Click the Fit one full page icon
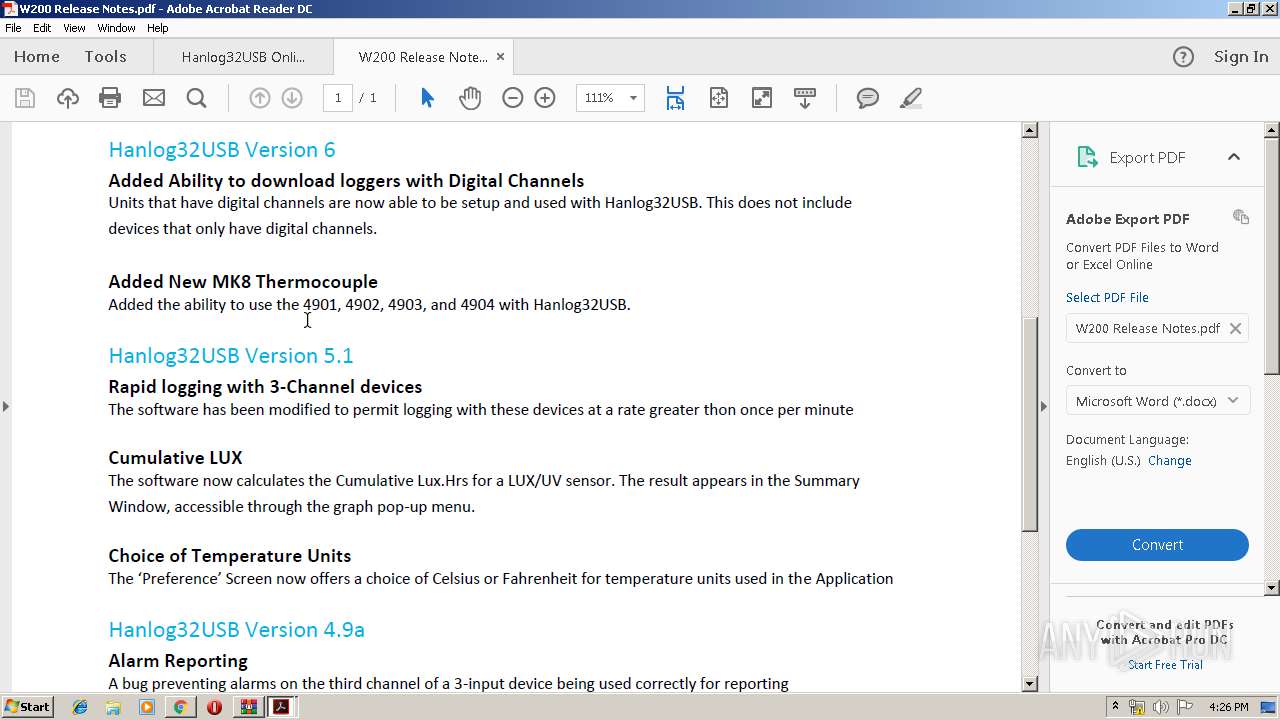The image size is (1280, 720). coord(719,98)
